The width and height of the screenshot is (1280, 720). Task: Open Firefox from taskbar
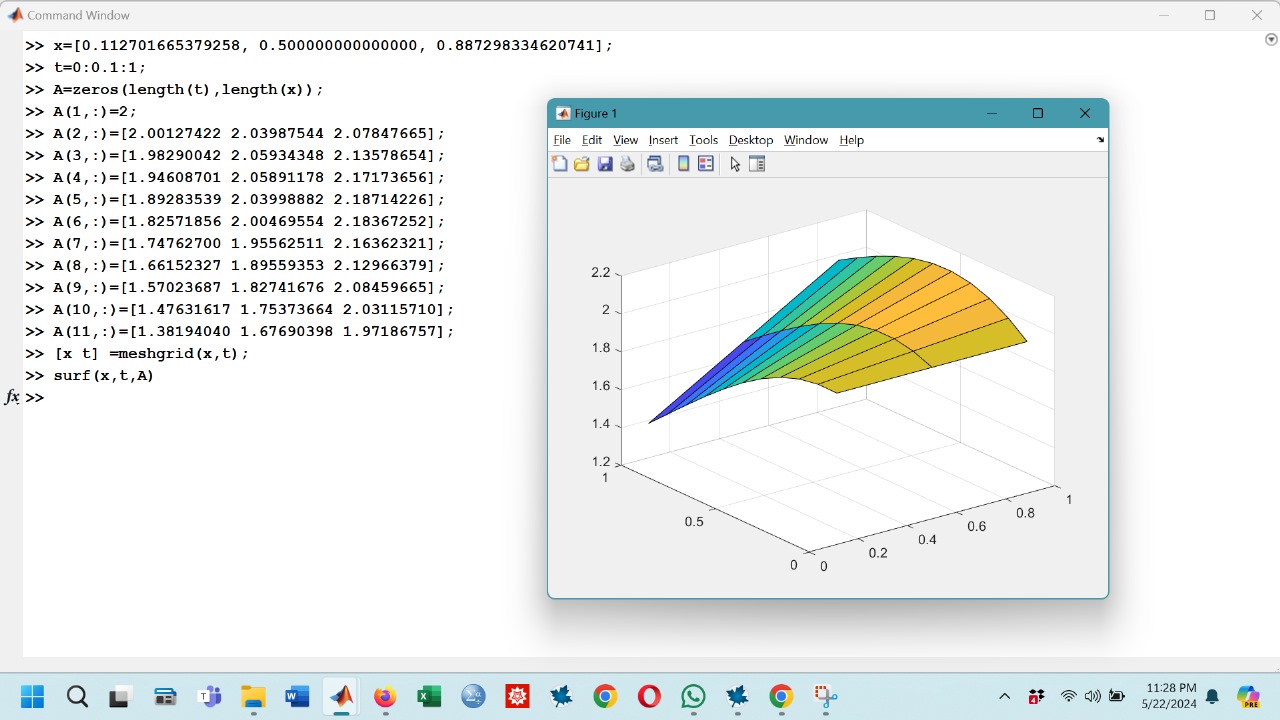click(x=385, y=696)
